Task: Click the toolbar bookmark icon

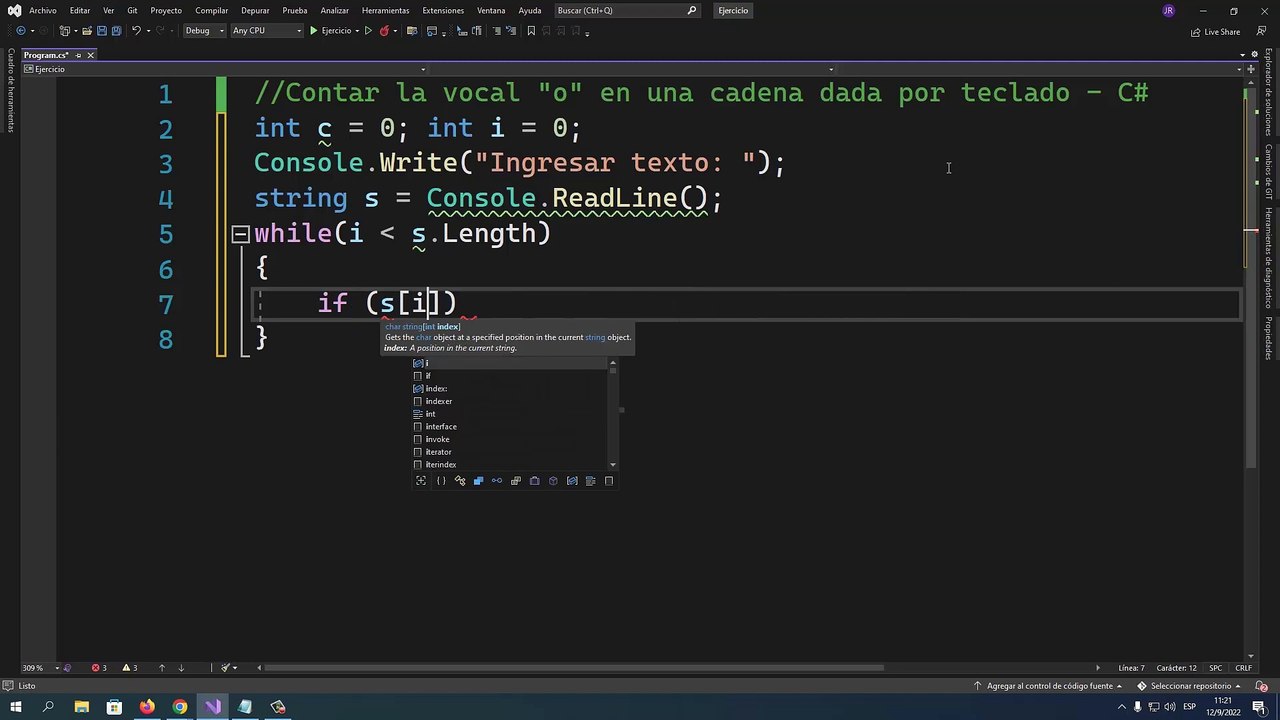Action: click(x=531, y=31)
